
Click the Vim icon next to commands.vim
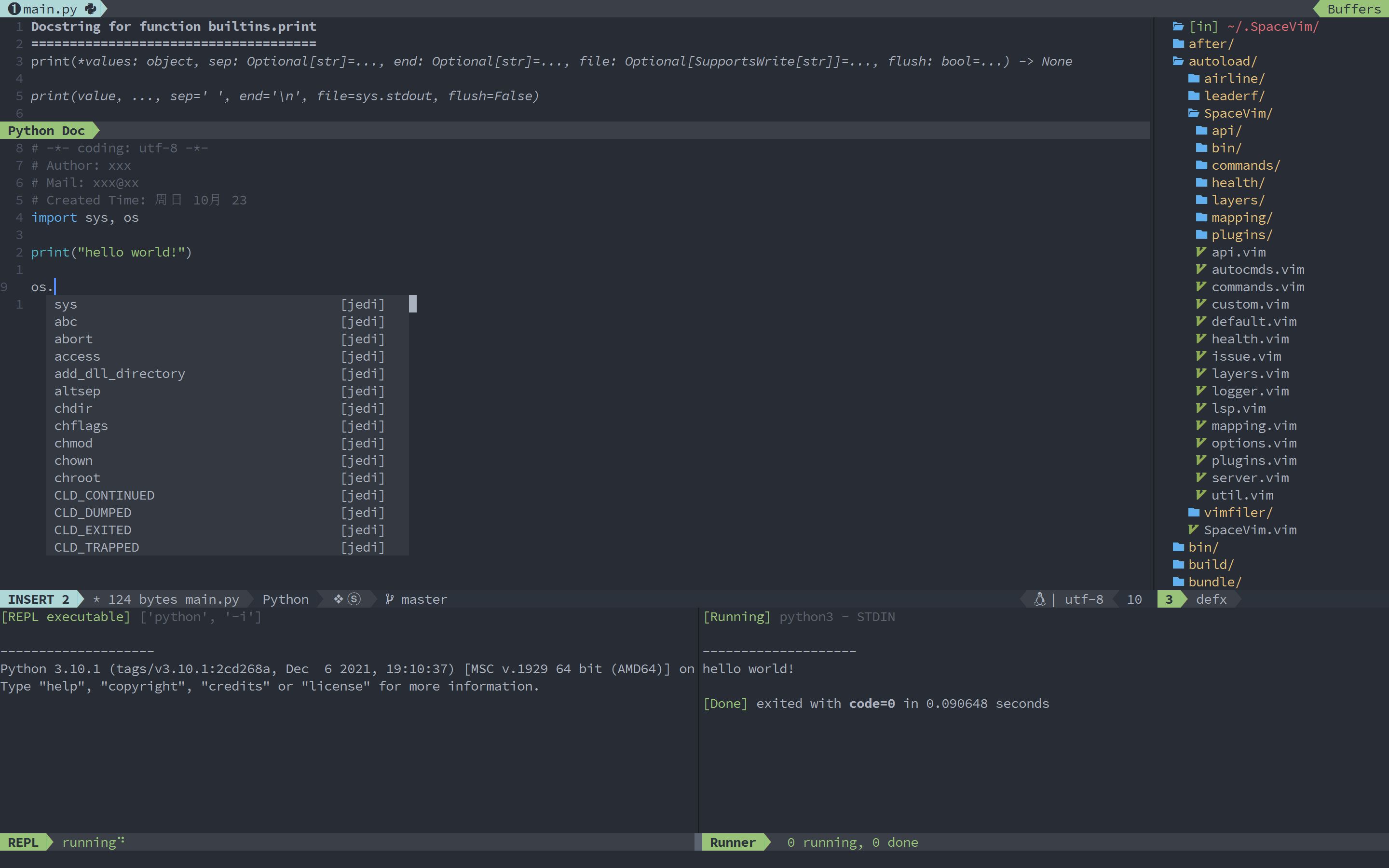[x=1201, y=286]
